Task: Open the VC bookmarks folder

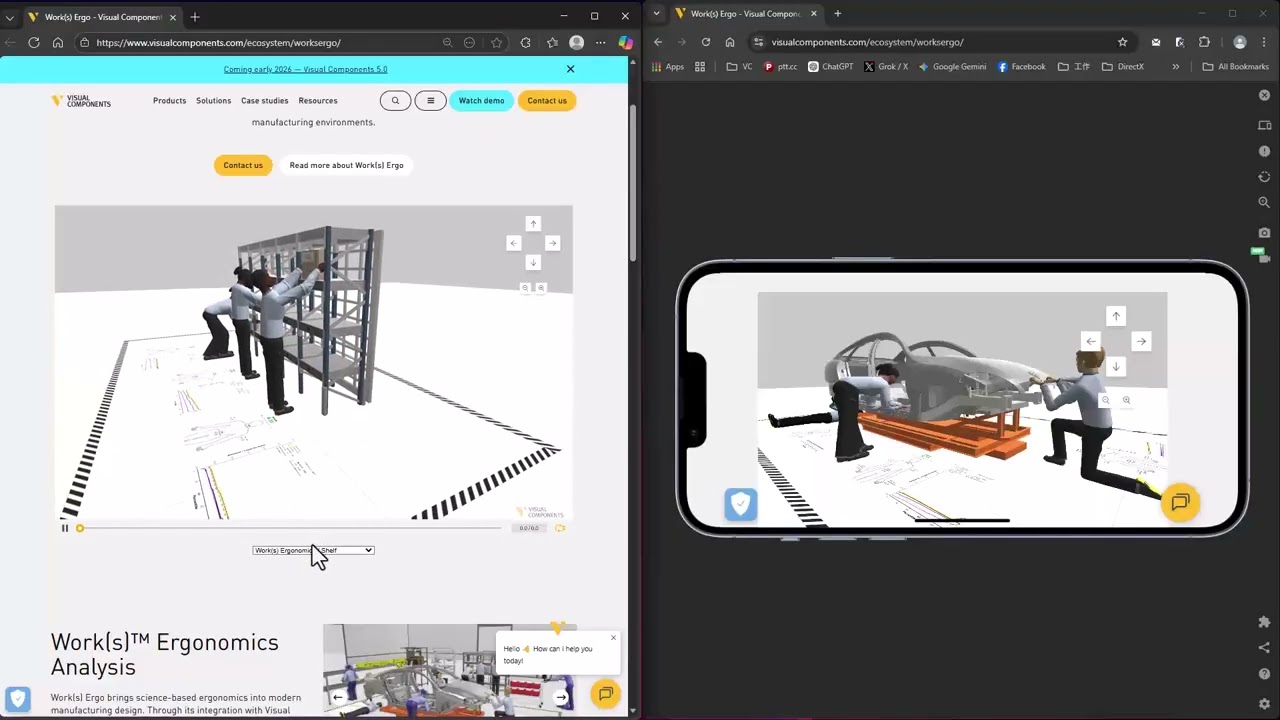Action: click(x=739, y=67)
